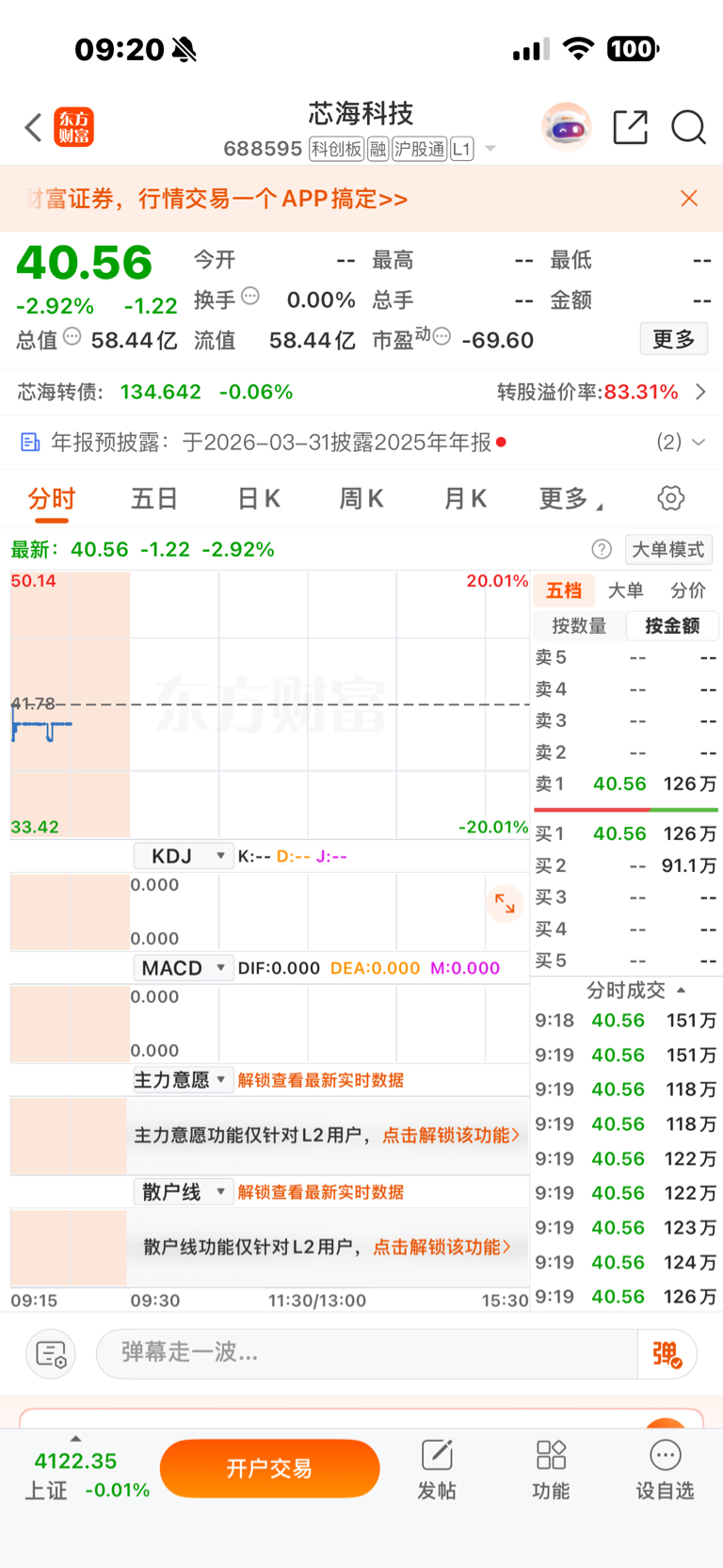Image resolution: width=723 pixels, height=1568 pixels.
Task: Tap the info icon beside 总值
Action: tap(72, 336)
